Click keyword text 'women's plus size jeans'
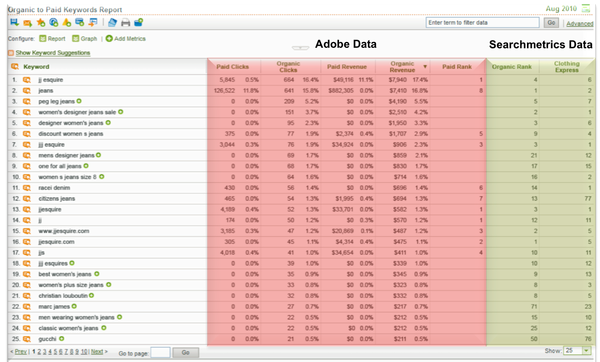The height and width of the screenshot is (362, 600). 71,285
